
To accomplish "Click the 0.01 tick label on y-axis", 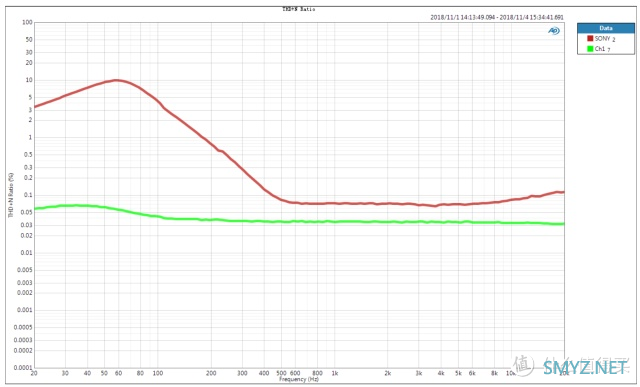I will pos(27,253).
